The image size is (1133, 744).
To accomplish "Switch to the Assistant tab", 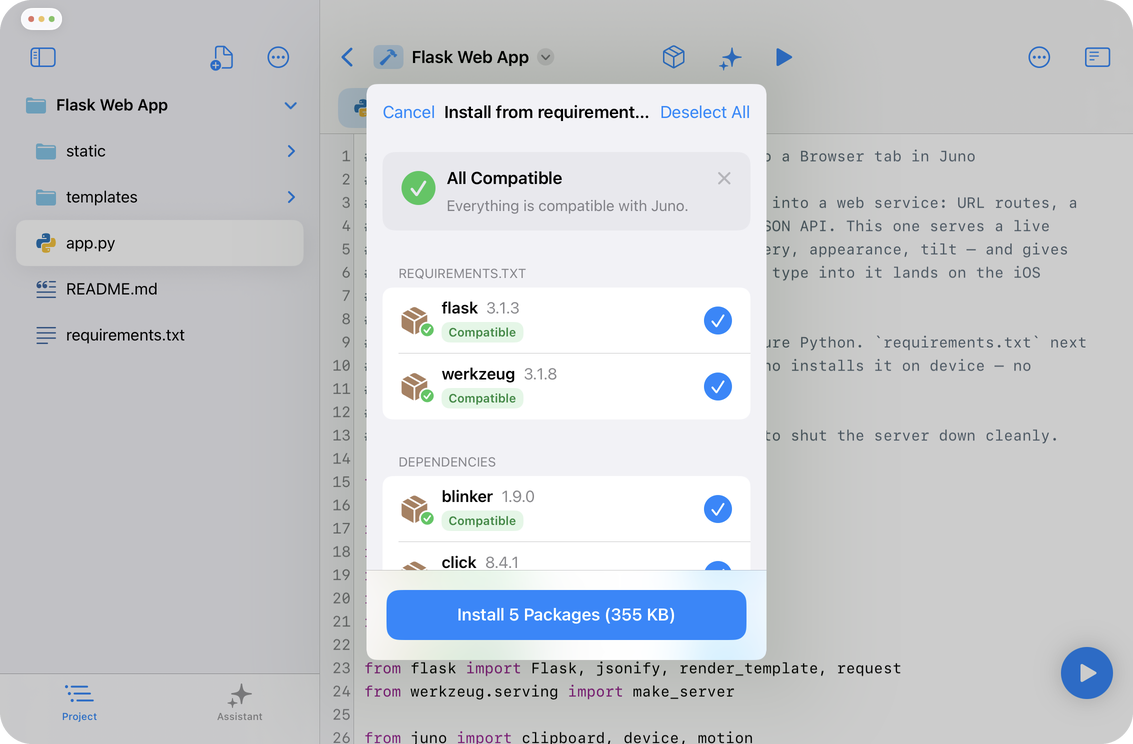I will (x=240, y=703).
